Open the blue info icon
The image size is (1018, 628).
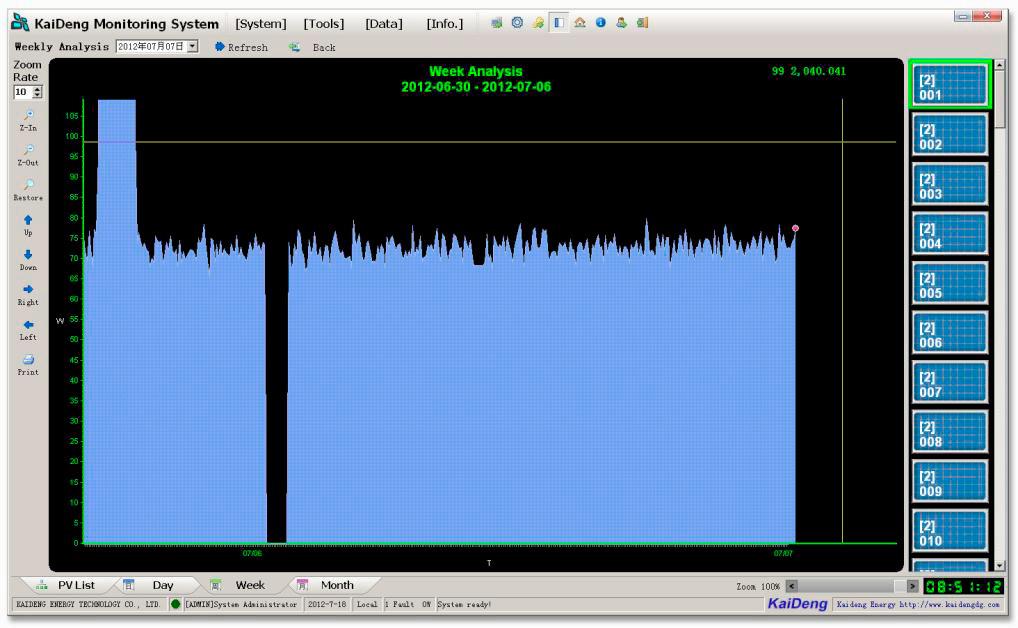coord(601,23)
